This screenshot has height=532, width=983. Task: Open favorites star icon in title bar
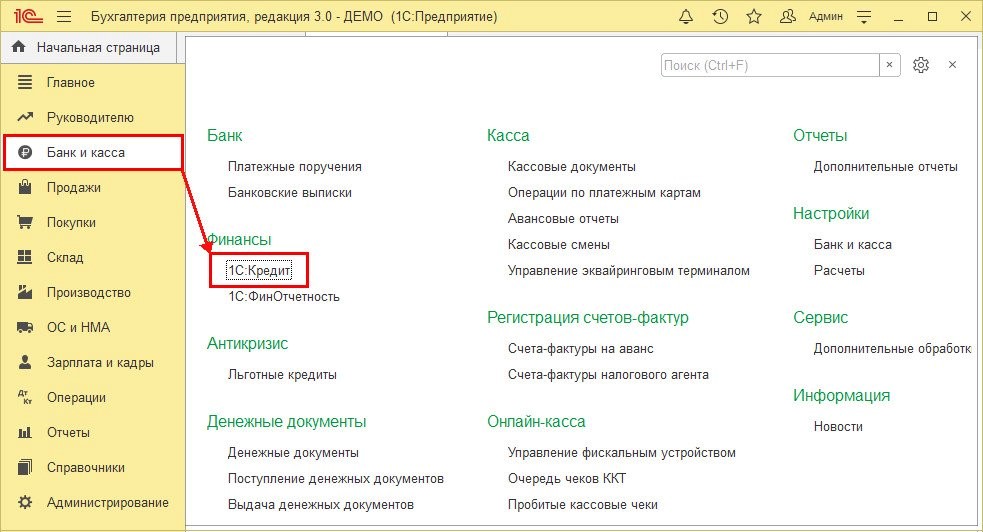(x=754, y=17)
